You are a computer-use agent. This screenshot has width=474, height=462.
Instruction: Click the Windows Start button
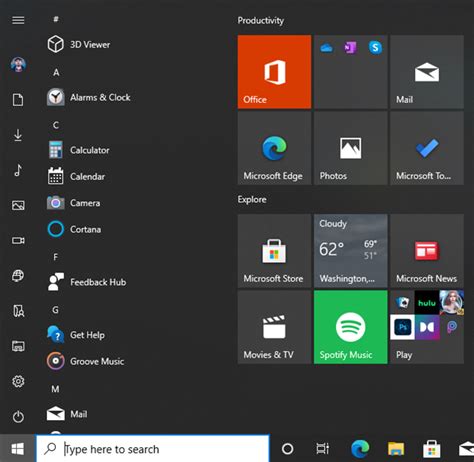coord(18,449)
